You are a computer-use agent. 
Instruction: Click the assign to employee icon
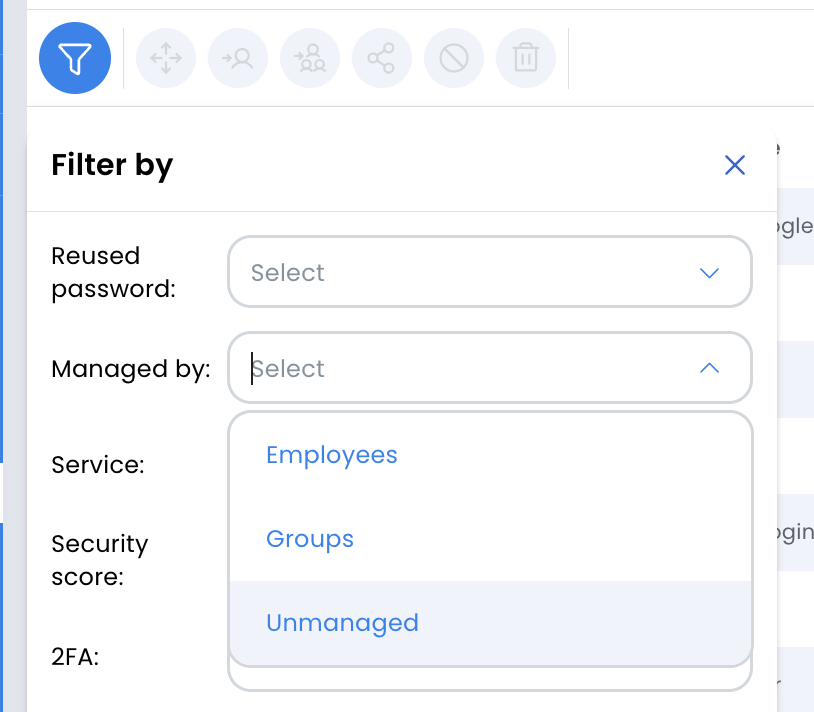tap(238, 58)
